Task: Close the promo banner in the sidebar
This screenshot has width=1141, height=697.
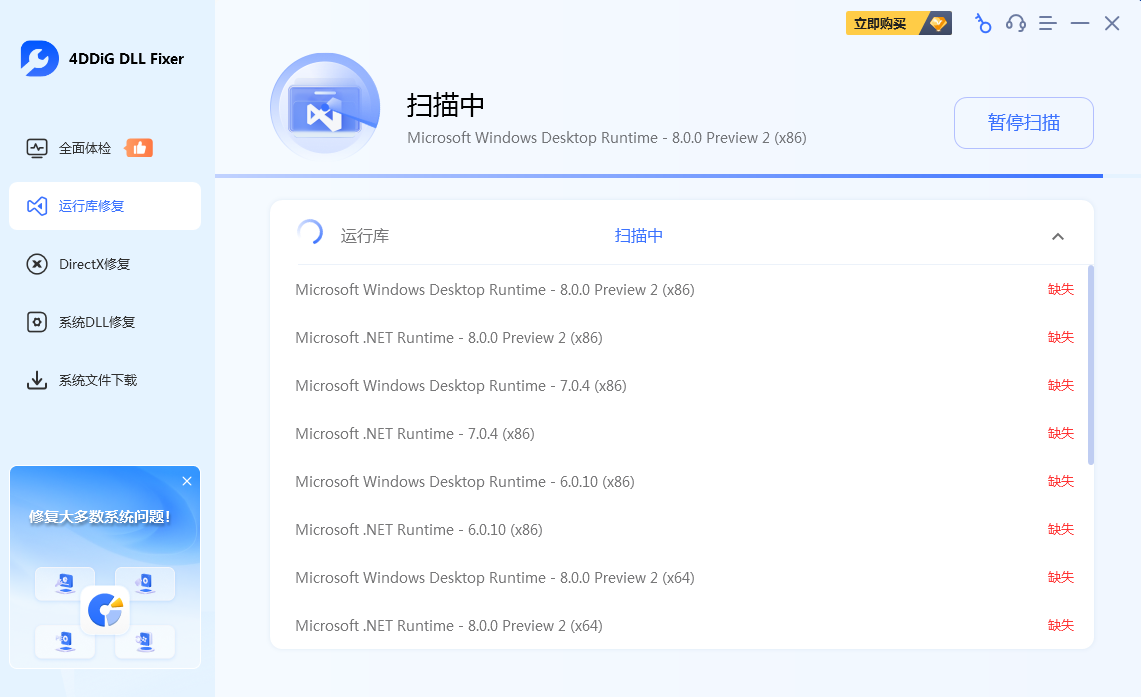Action: (x=187, y=481)
